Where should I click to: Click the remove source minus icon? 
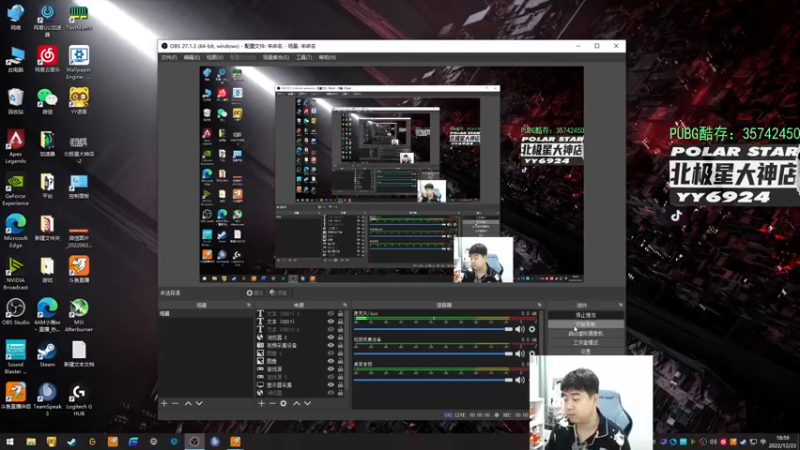pyautogui.click(x=272, y=404)
